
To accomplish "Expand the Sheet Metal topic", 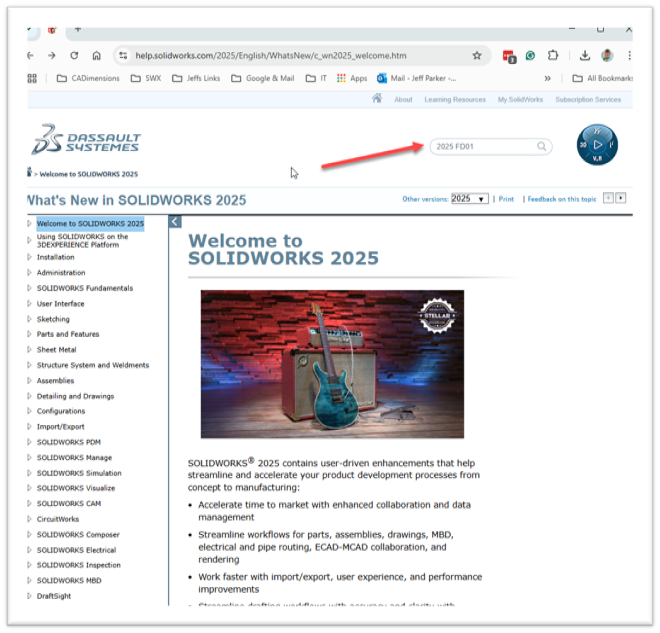I will tap(29, 349).
